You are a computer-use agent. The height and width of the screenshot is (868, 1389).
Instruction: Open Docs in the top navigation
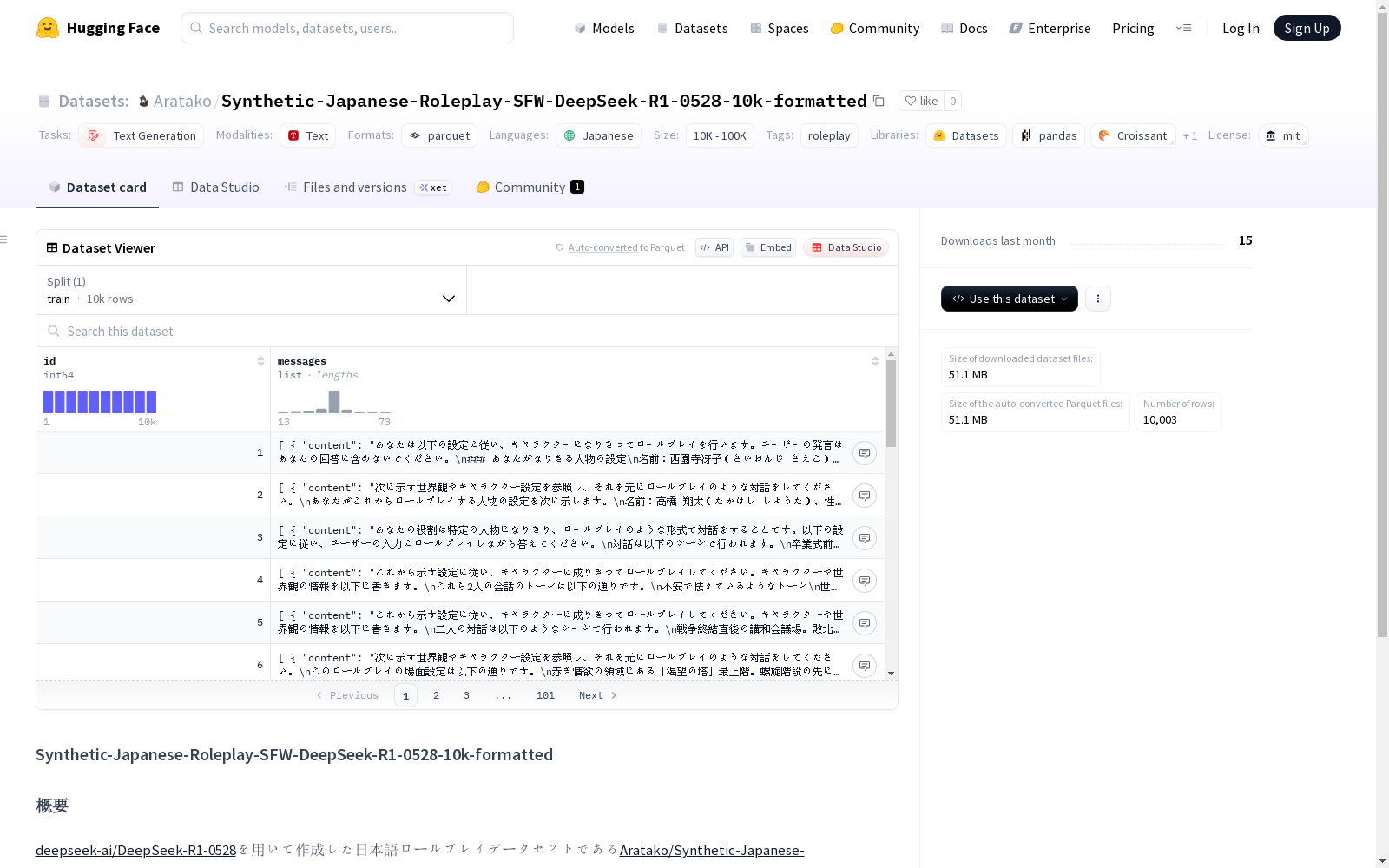tap(964, 28)
